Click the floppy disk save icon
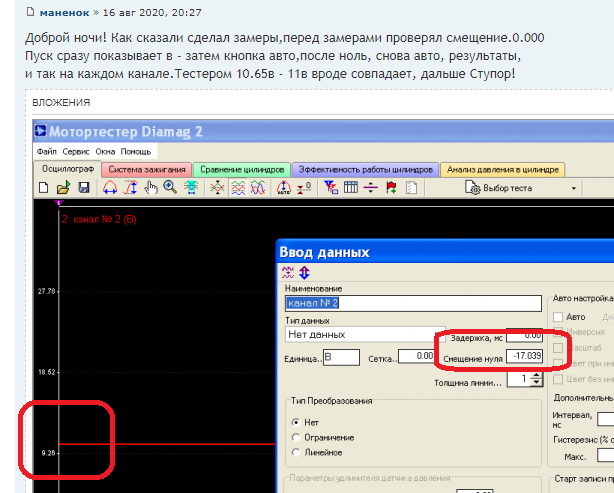This screenshot has width=614, height=493. 84,188
